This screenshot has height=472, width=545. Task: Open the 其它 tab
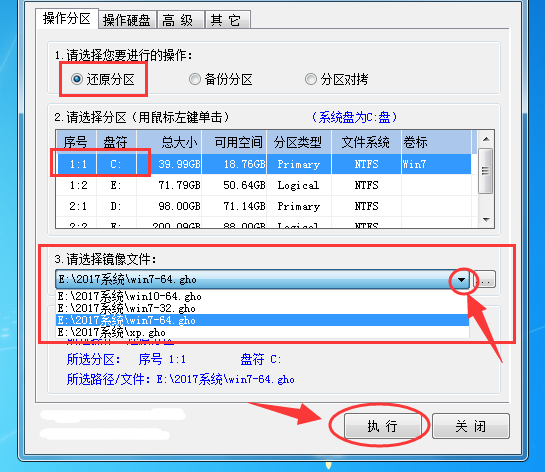click(x=228, y=20)
